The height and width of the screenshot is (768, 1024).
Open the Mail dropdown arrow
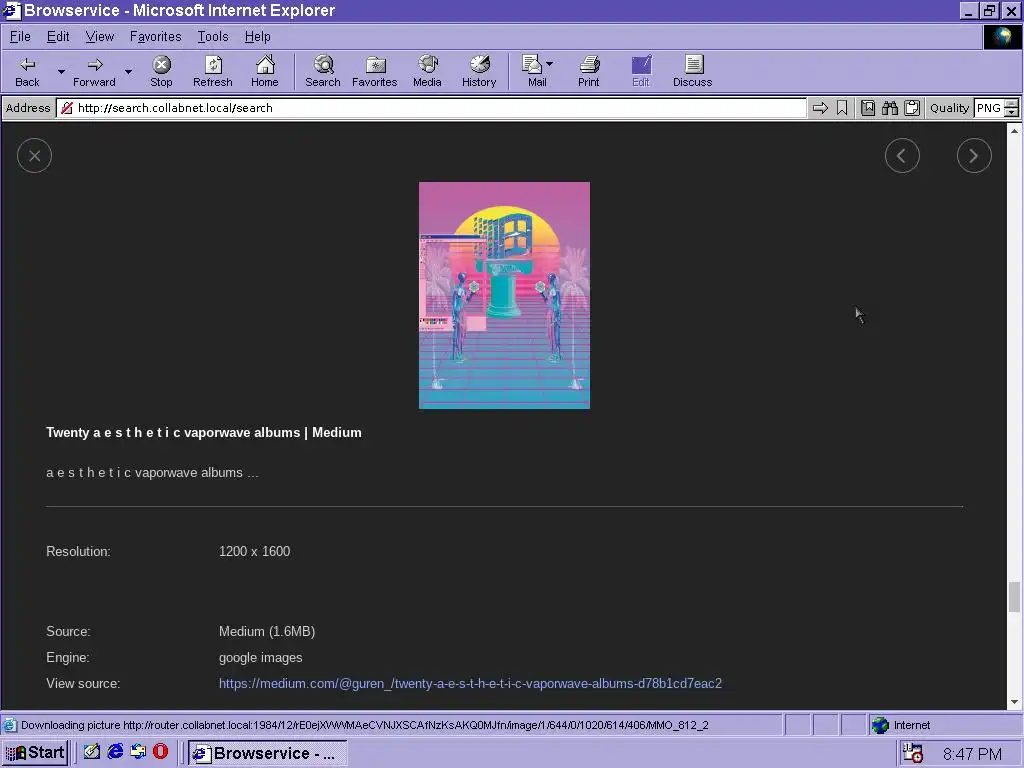(x=549, y=64)
